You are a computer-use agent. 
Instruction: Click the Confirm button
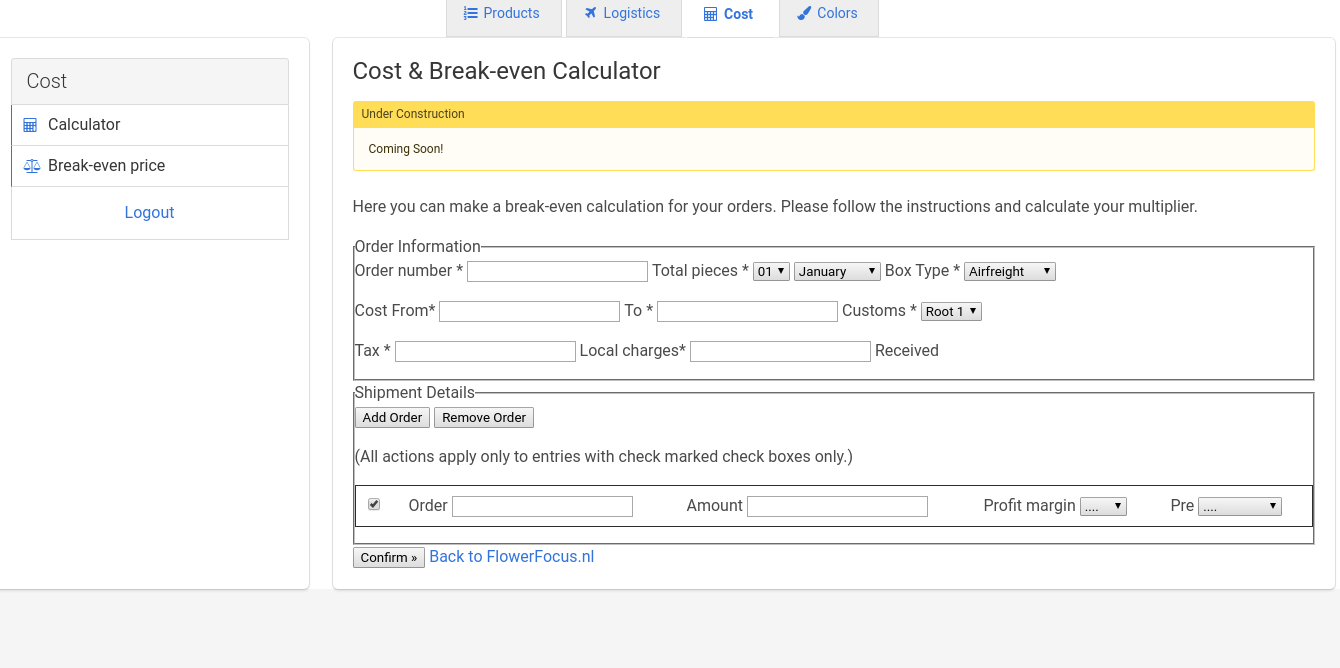(388, 557)
